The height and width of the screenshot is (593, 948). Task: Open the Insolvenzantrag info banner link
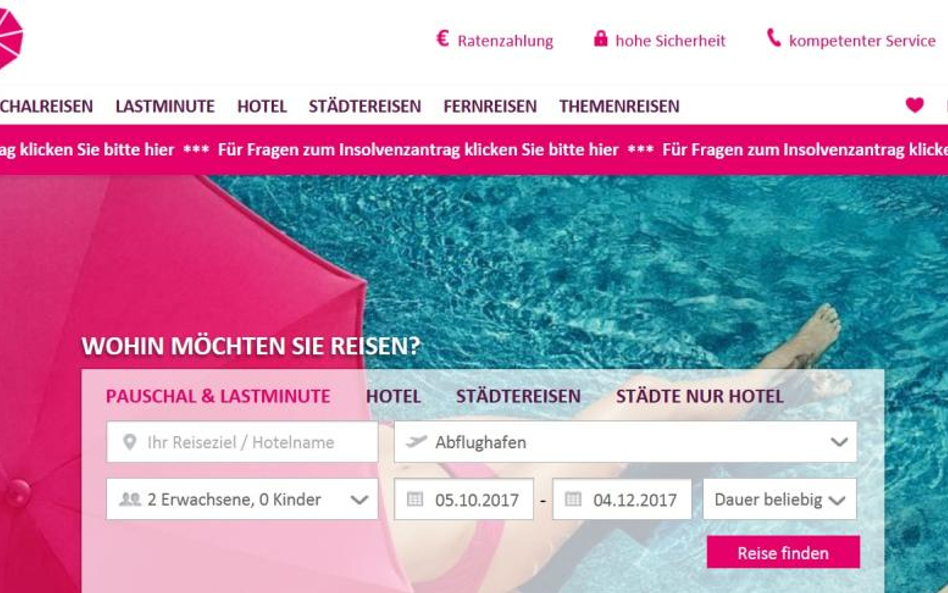418,150
